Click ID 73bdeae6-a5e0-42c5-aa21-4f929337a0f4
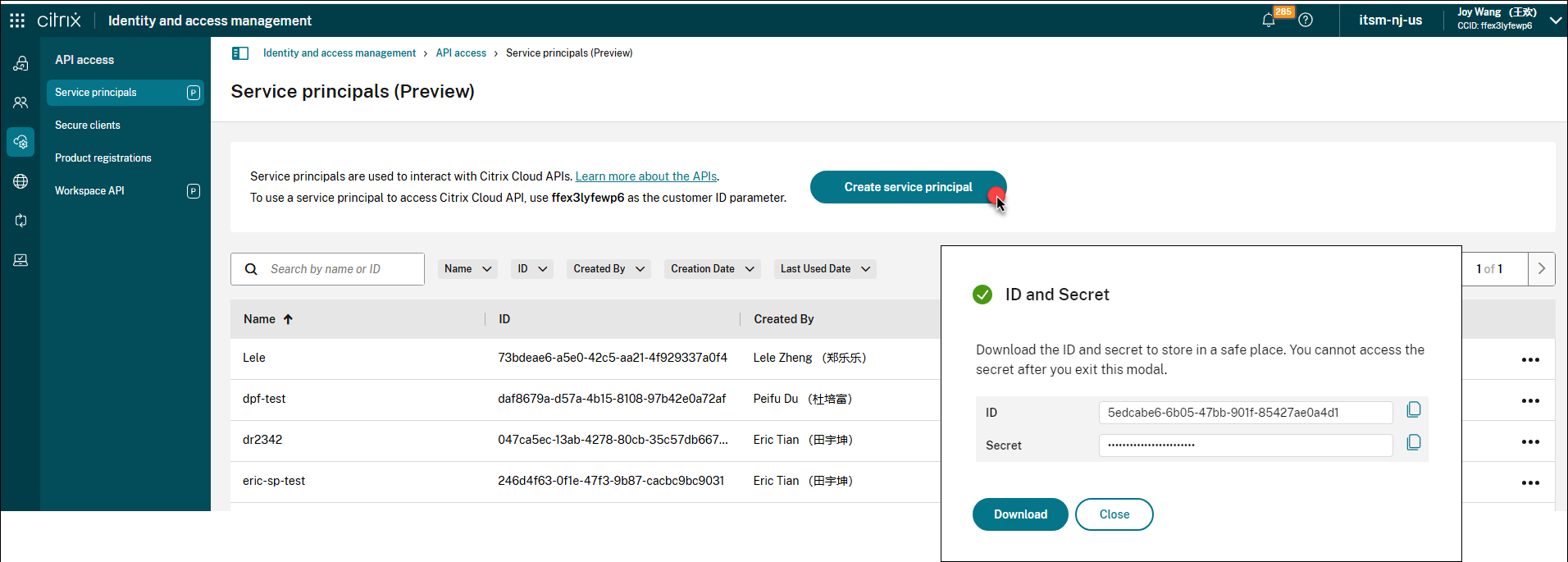Screen dimensions: 1568x562 [x=613, y=358]
